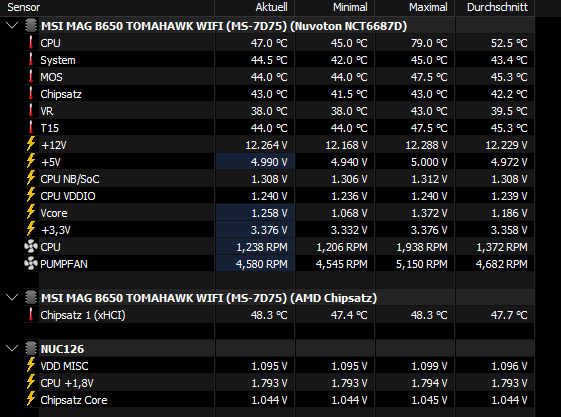Click the lightning icon of the Vcore row

[31, 212]
